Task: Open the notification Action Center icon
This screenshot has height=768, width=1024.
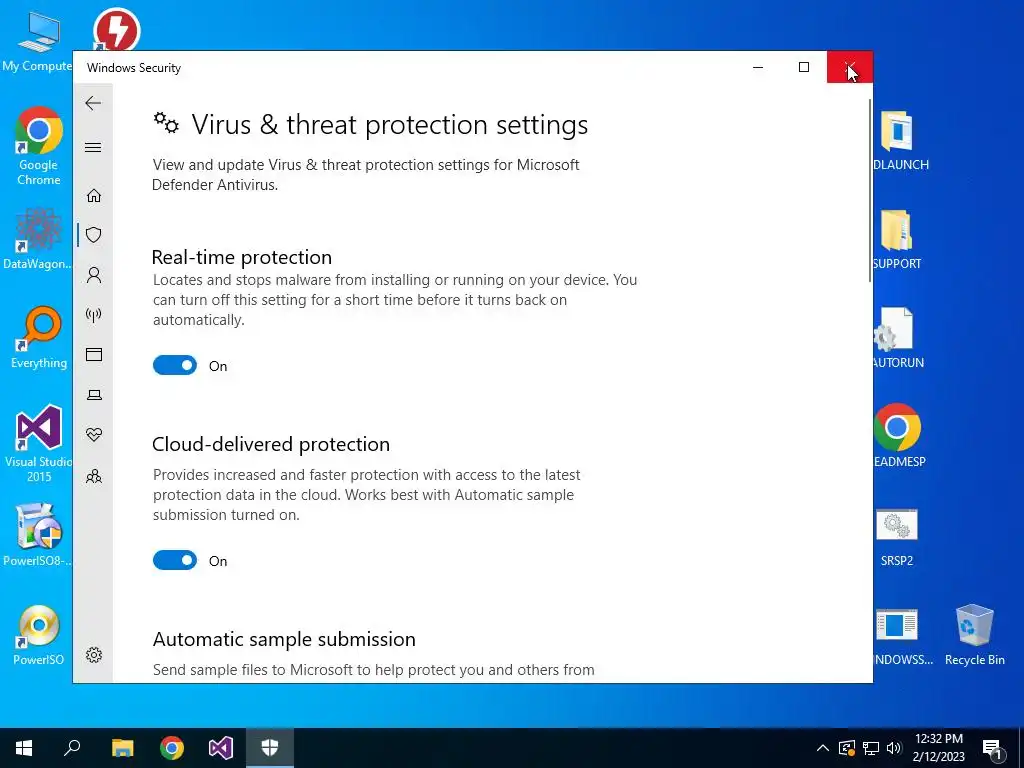Action: [x=993, y=748]
